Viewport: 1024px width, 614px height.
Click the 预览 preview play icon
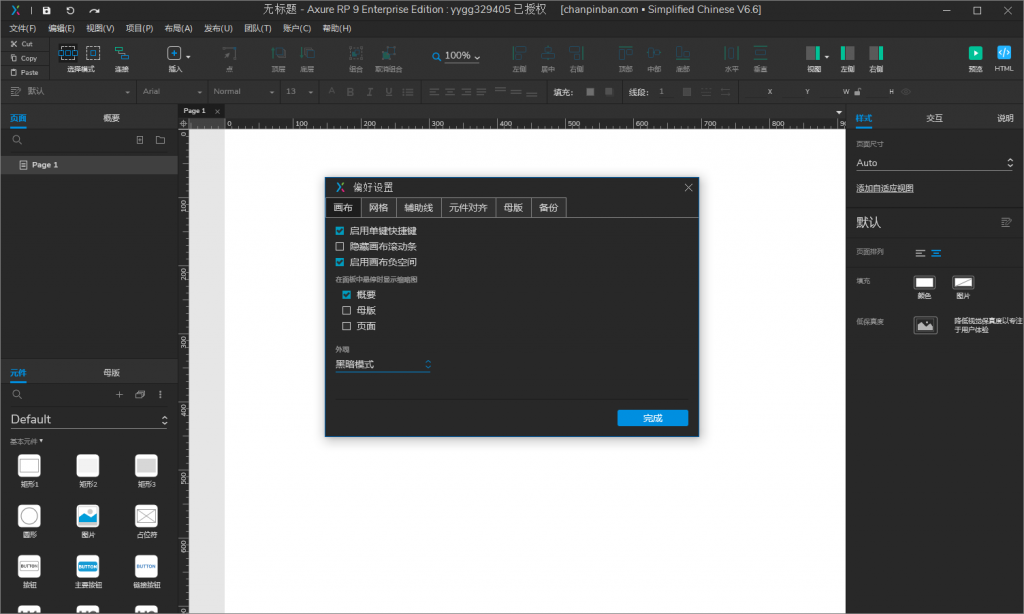(x=975, y=53)
